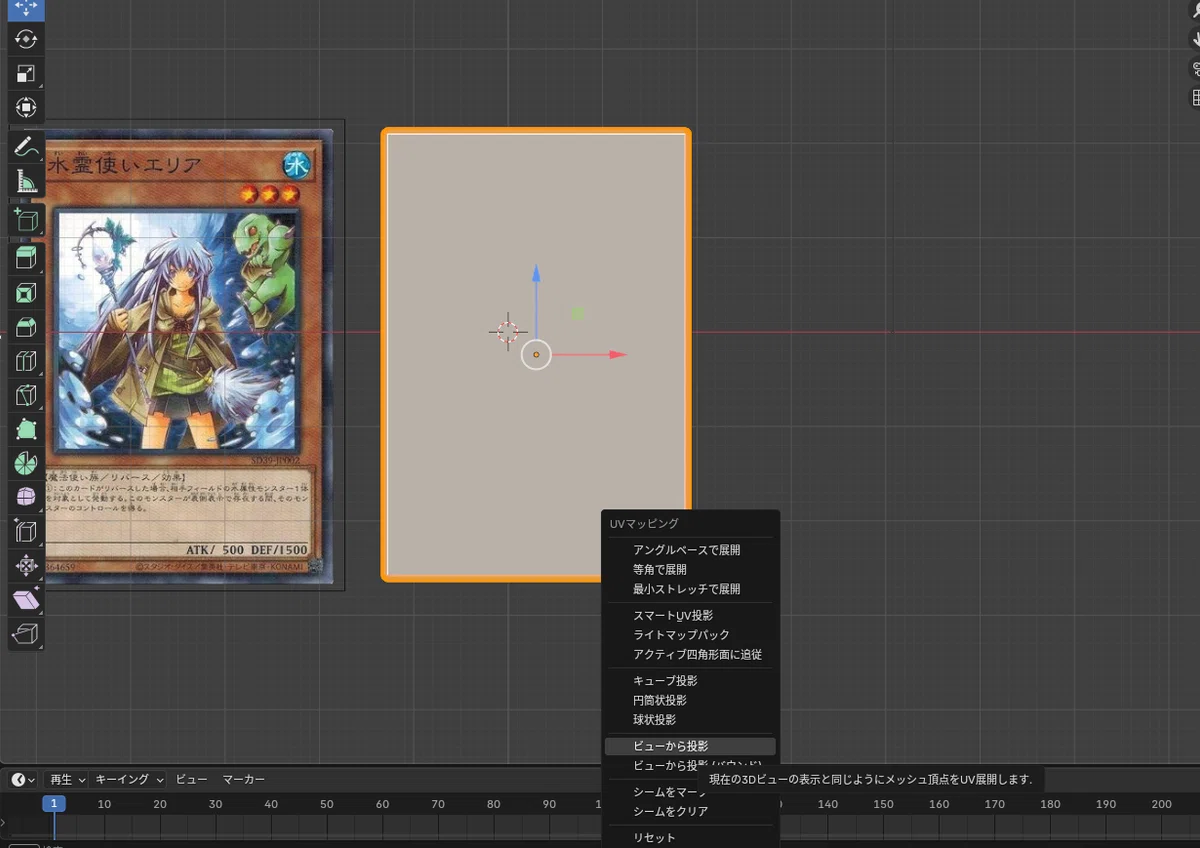The width and height of the screenshot is (1200, 848).
Task: Click frame 180 on timeline ruler
Action: 1050,804
